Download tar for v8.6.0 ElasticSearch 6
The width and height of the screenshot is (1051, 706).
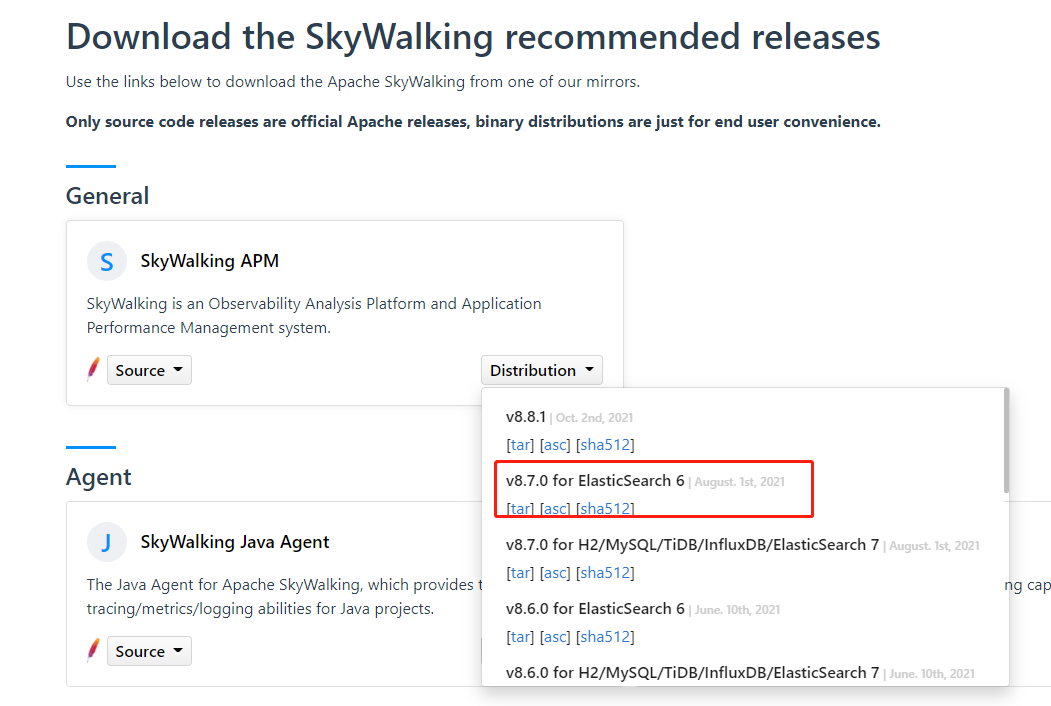520,637
